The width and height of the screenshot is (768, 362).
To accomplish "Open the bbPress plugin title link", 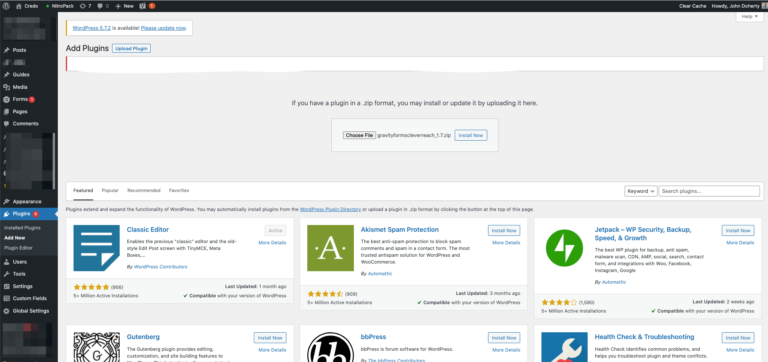I will pos(373,337).
